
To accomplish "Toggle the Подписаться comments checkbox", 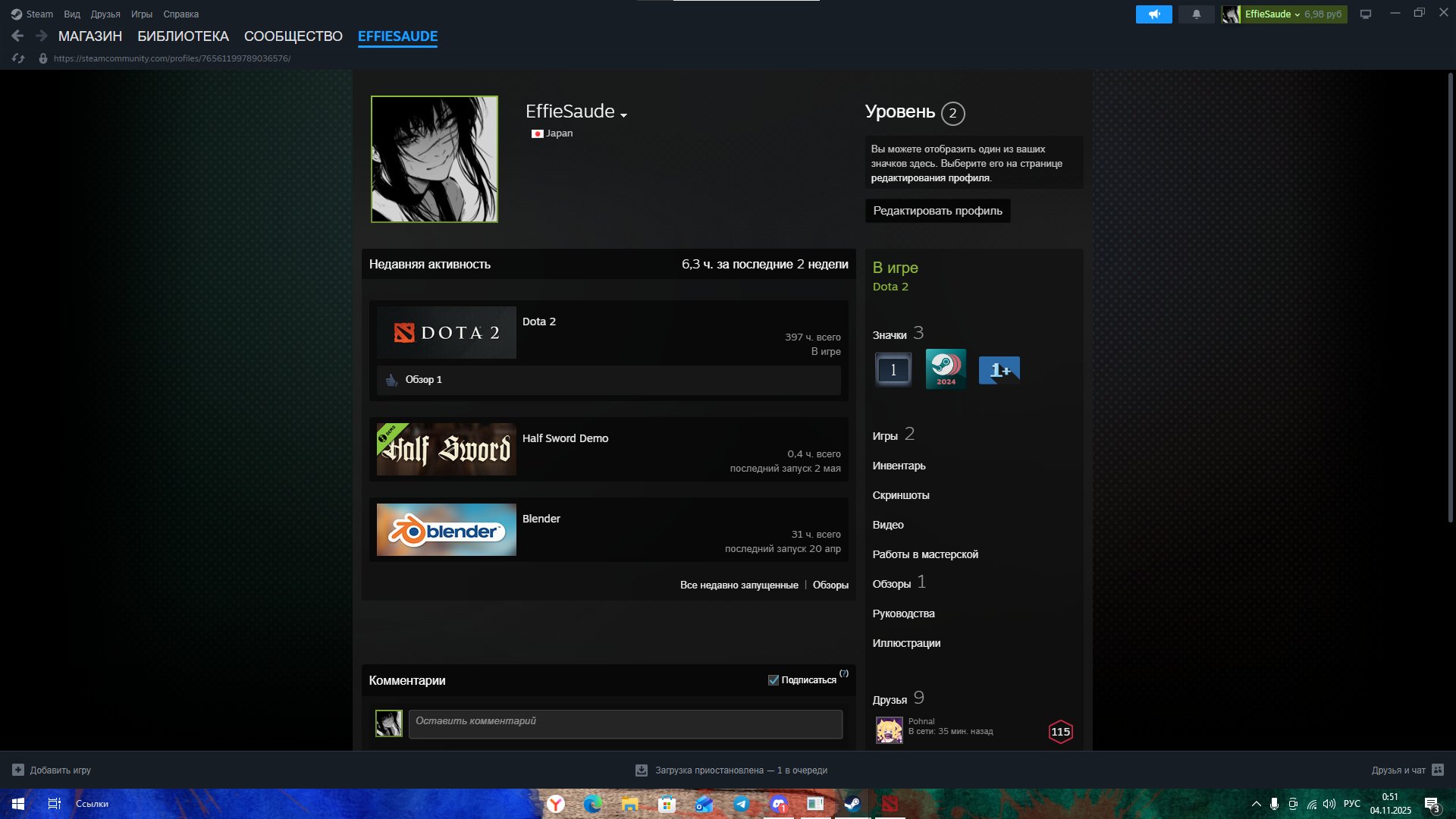I will point(773,680).
